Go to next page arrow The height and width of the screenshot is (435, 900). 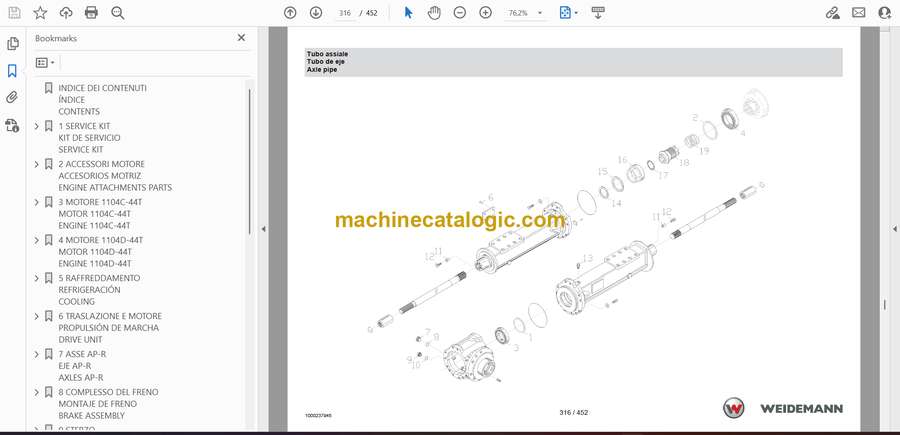tap(316, 13)
